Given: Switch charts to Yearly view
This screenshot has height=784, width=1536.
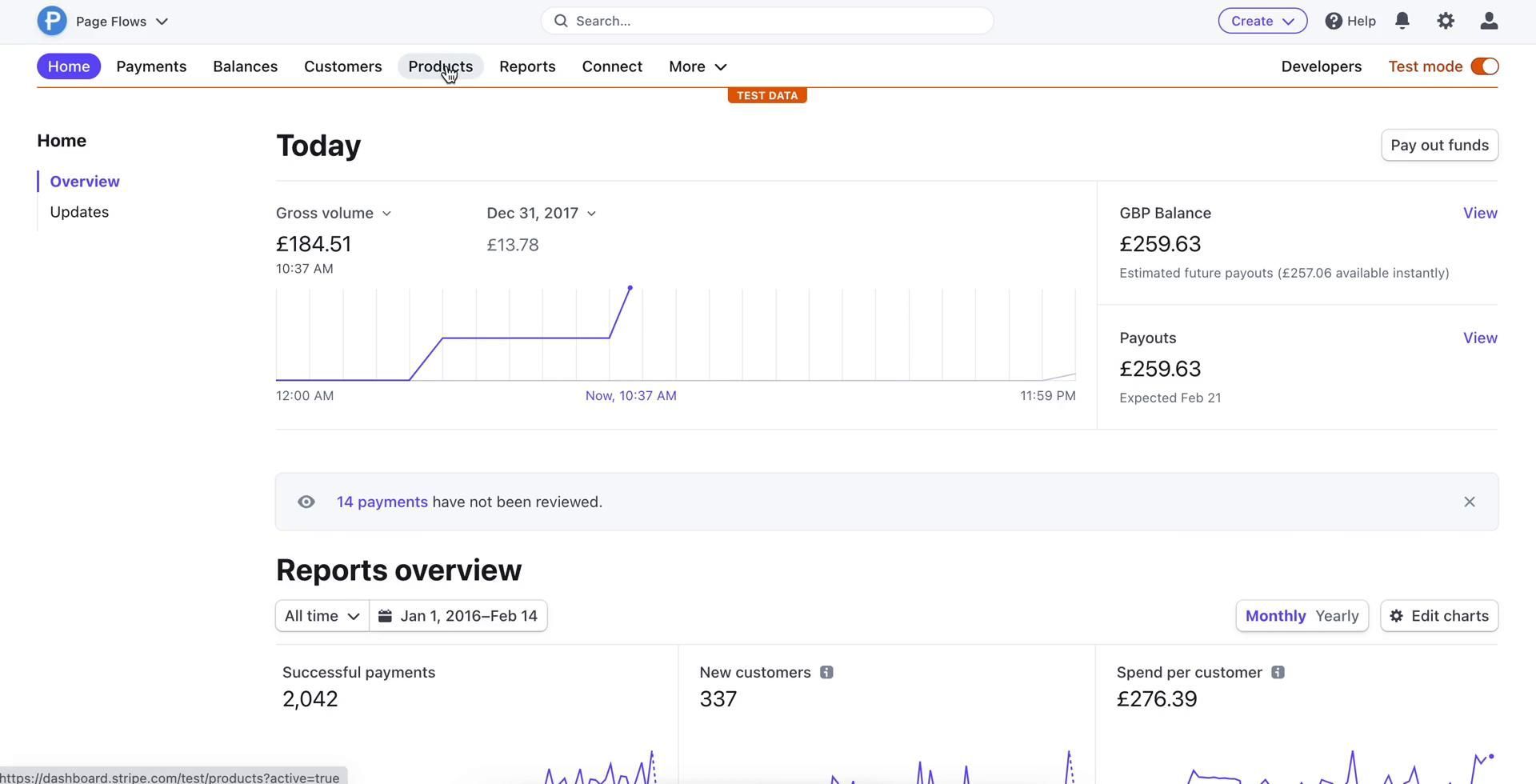Looking at the screenshot, I should (x=1337, y=616).
